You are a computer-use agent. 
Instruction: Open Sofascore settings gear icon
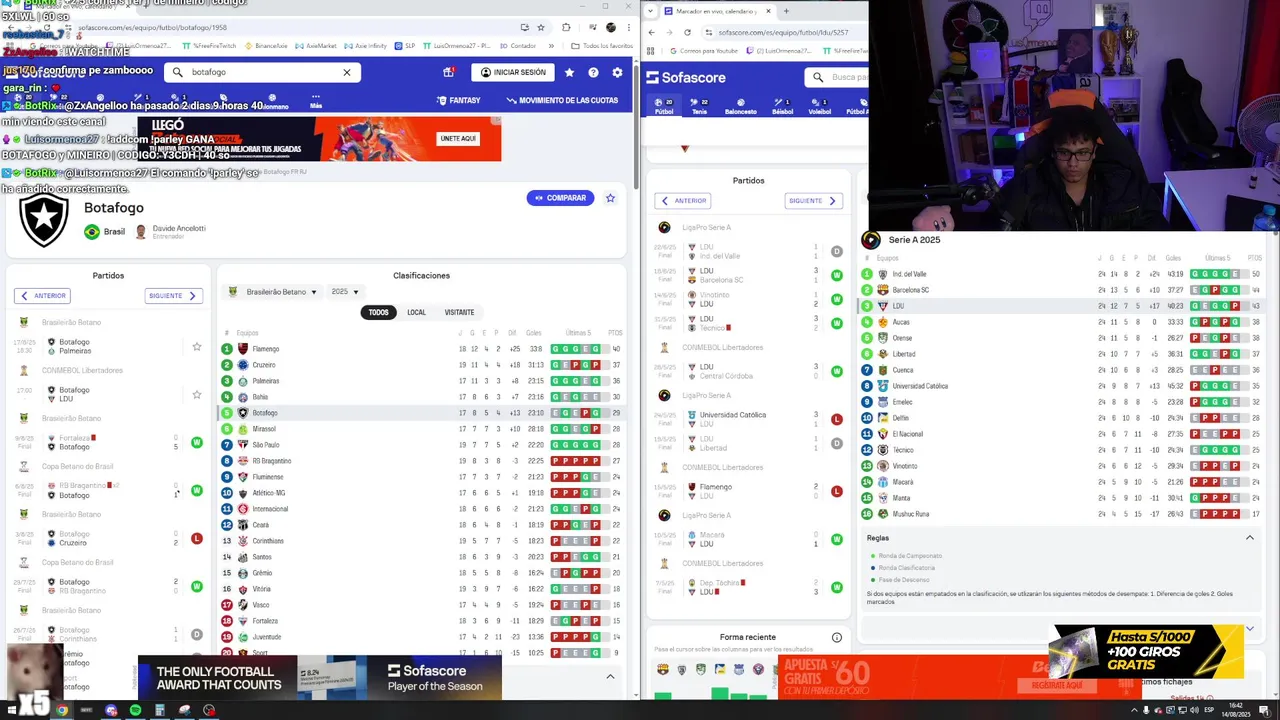(617, 72)
